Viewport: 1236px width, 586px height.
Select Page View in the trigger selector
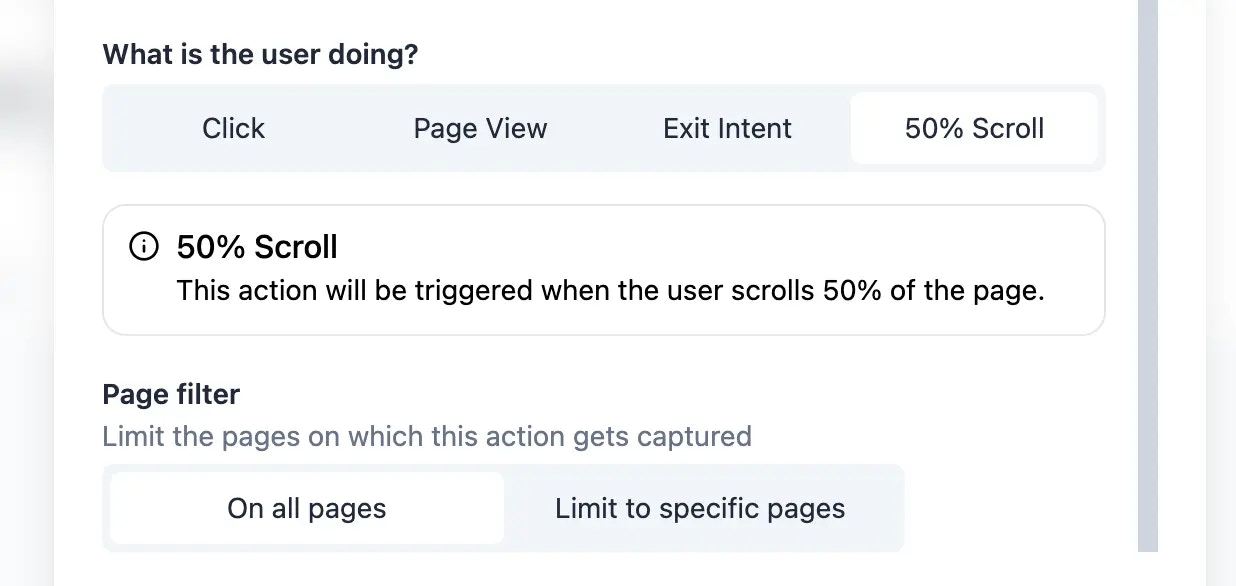[x=480, y=128]
